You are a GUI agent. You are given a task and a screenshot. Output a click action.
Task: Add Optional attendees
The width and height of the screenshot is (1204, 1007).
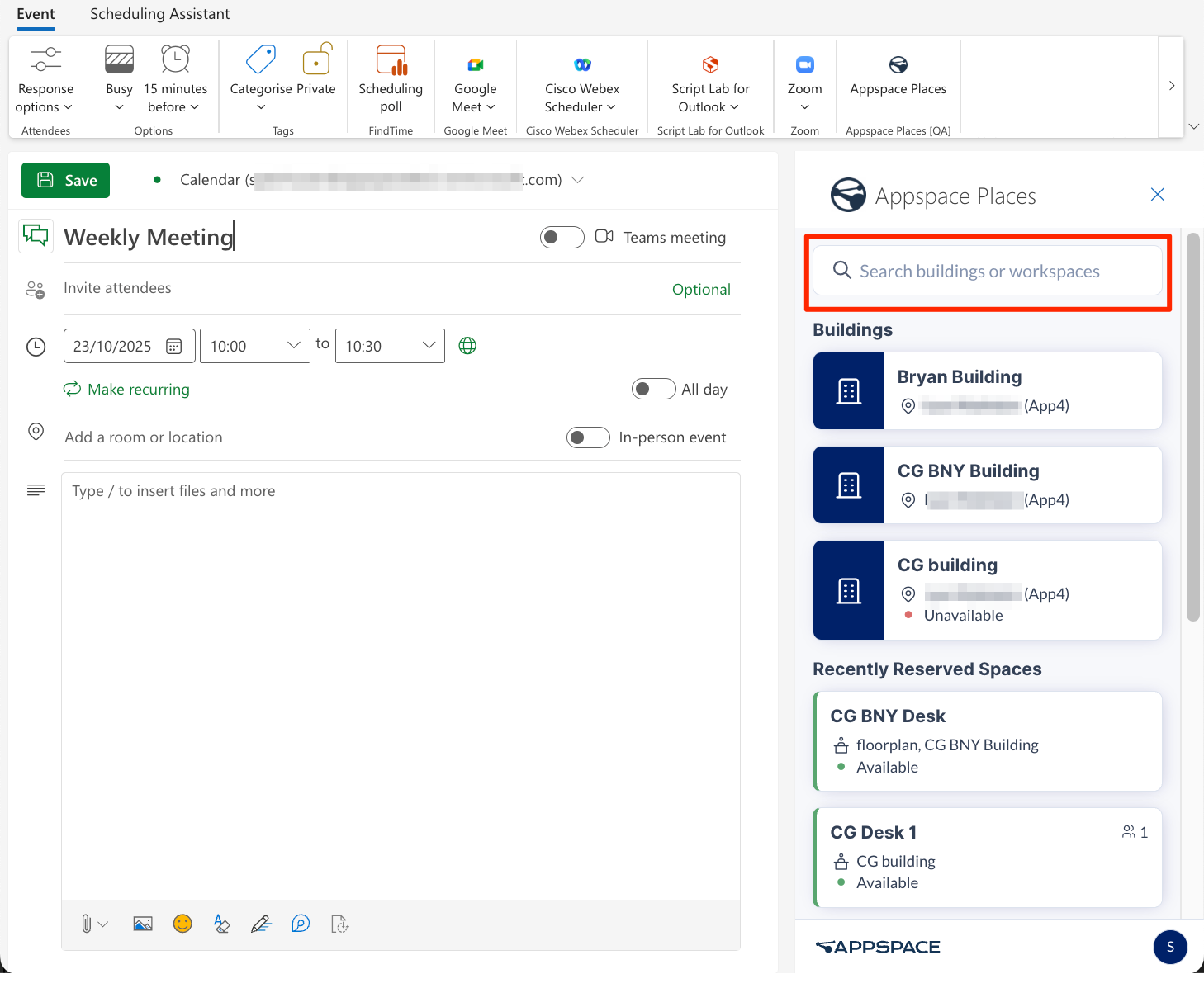[701, 289]
